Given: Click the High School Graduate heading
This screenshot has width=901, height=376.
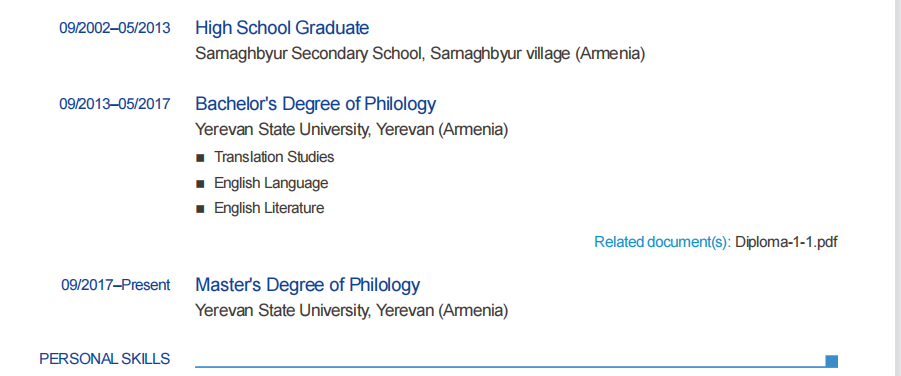Looking at the screenshot, I should pyautogui.click(x=282, y=28).
